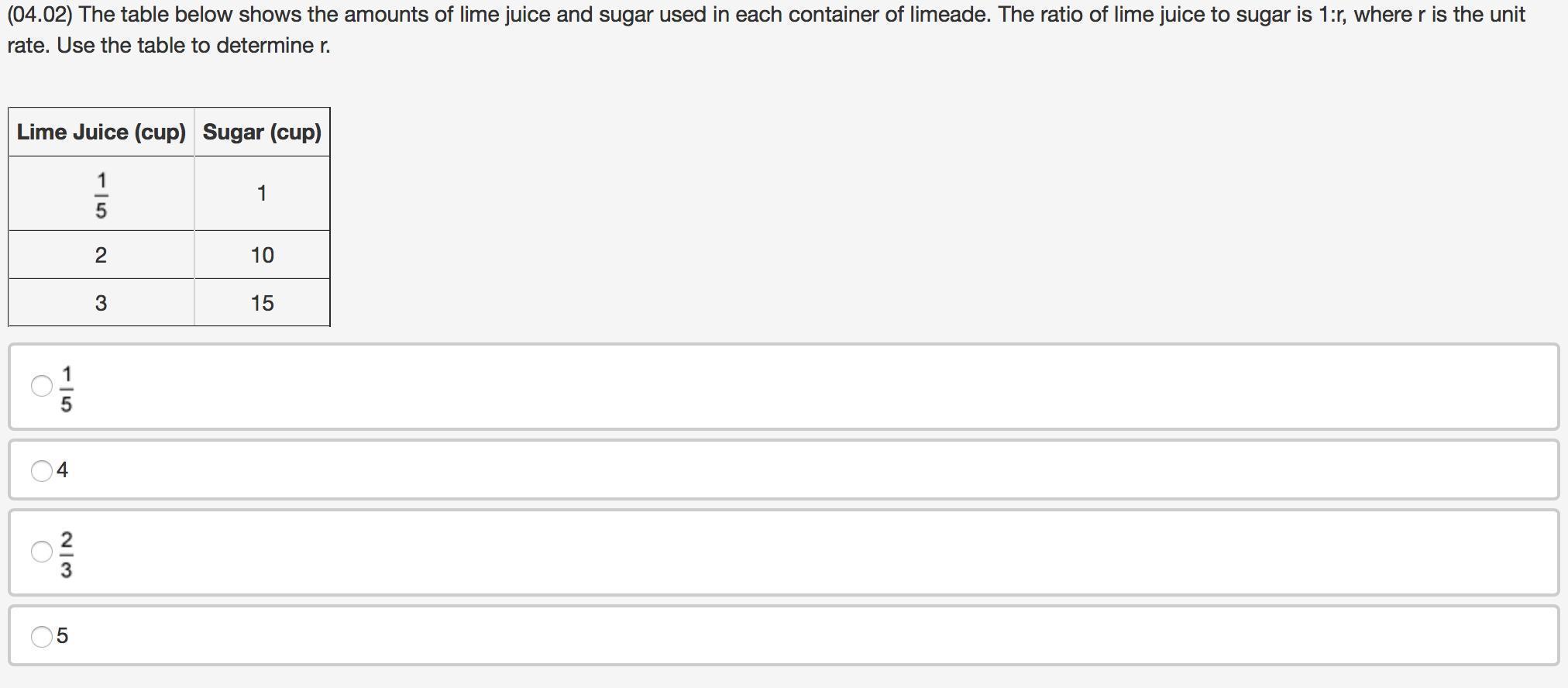The image size is (1568, 688).
Task: Click the Lime Juice (cup) column header
Action: 101,132
